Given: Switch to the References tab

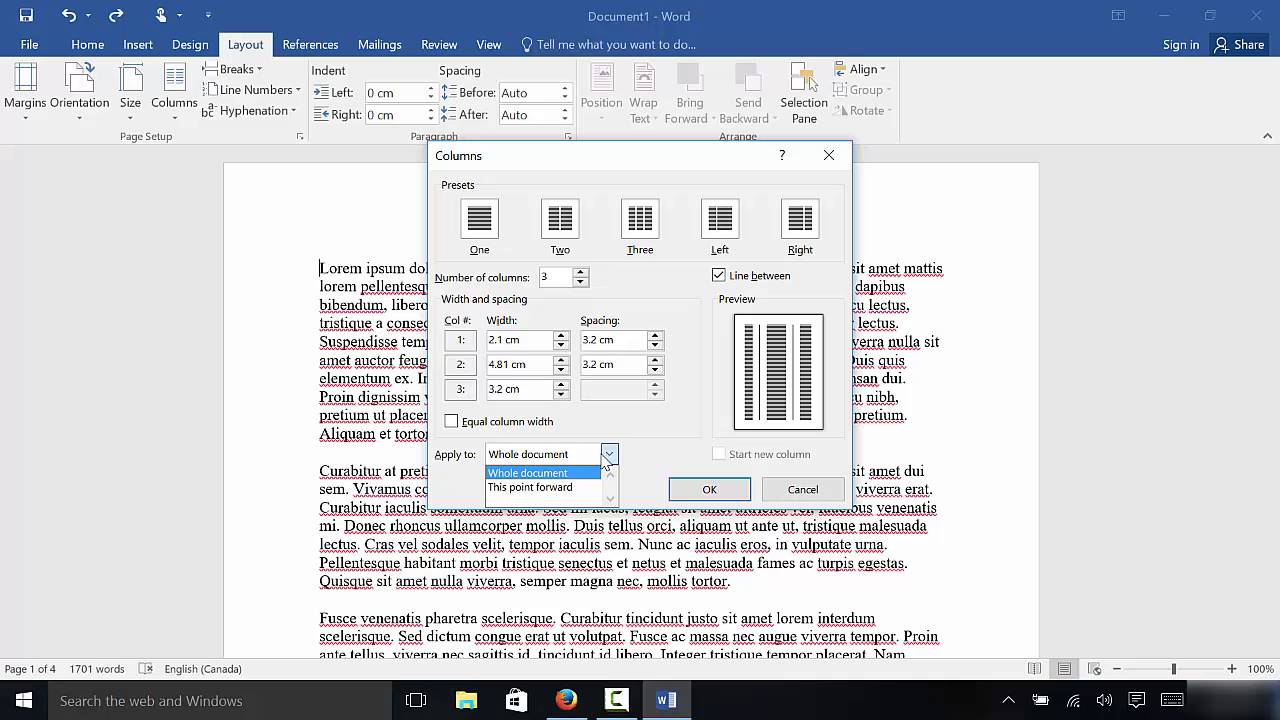Looking at the screenshot, I should pyautogui.click(x=310, y=44).
